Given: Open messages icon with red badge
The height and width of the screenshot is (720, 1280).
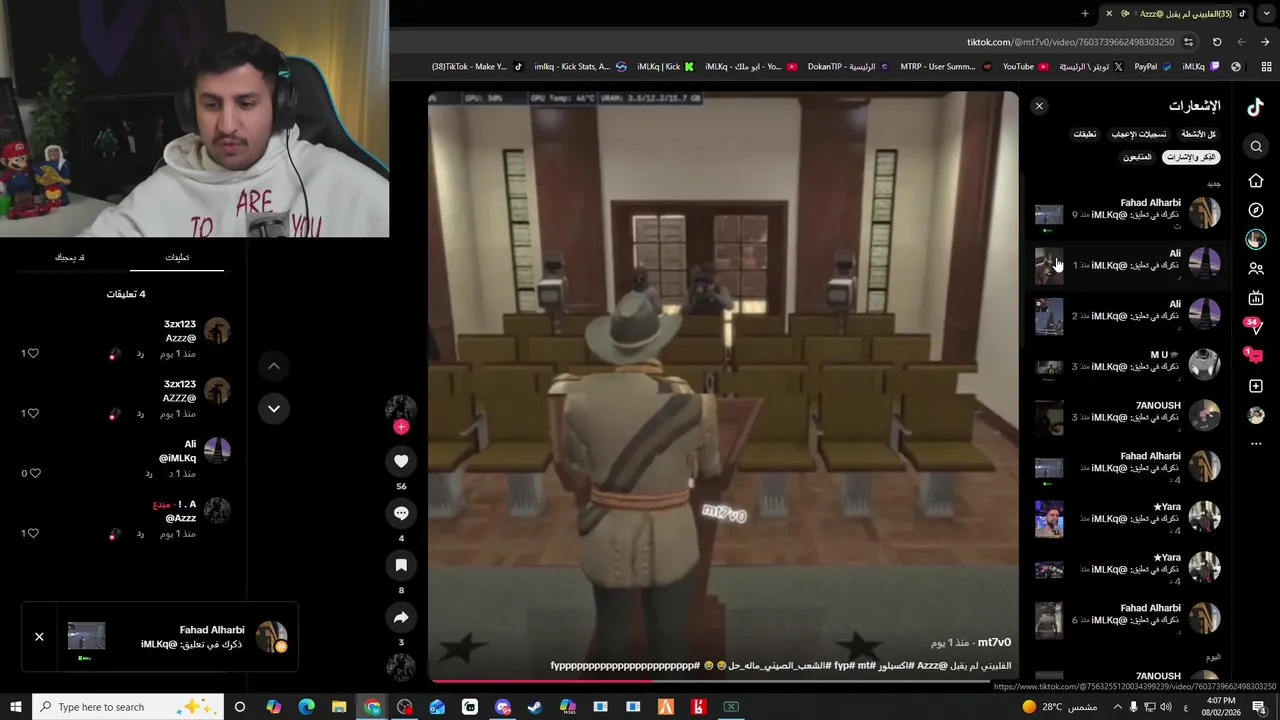Looking at the screenshot, I should click(1255, 355).
